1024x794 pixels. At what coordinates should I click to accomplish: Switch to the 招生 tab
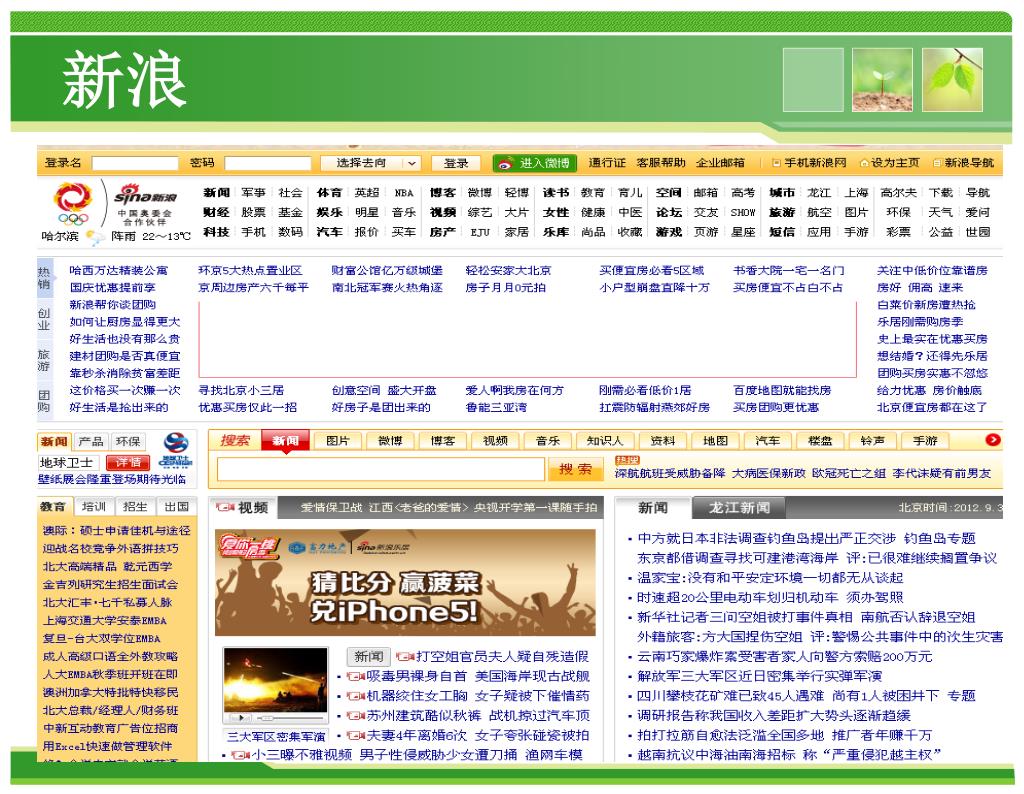135,507
